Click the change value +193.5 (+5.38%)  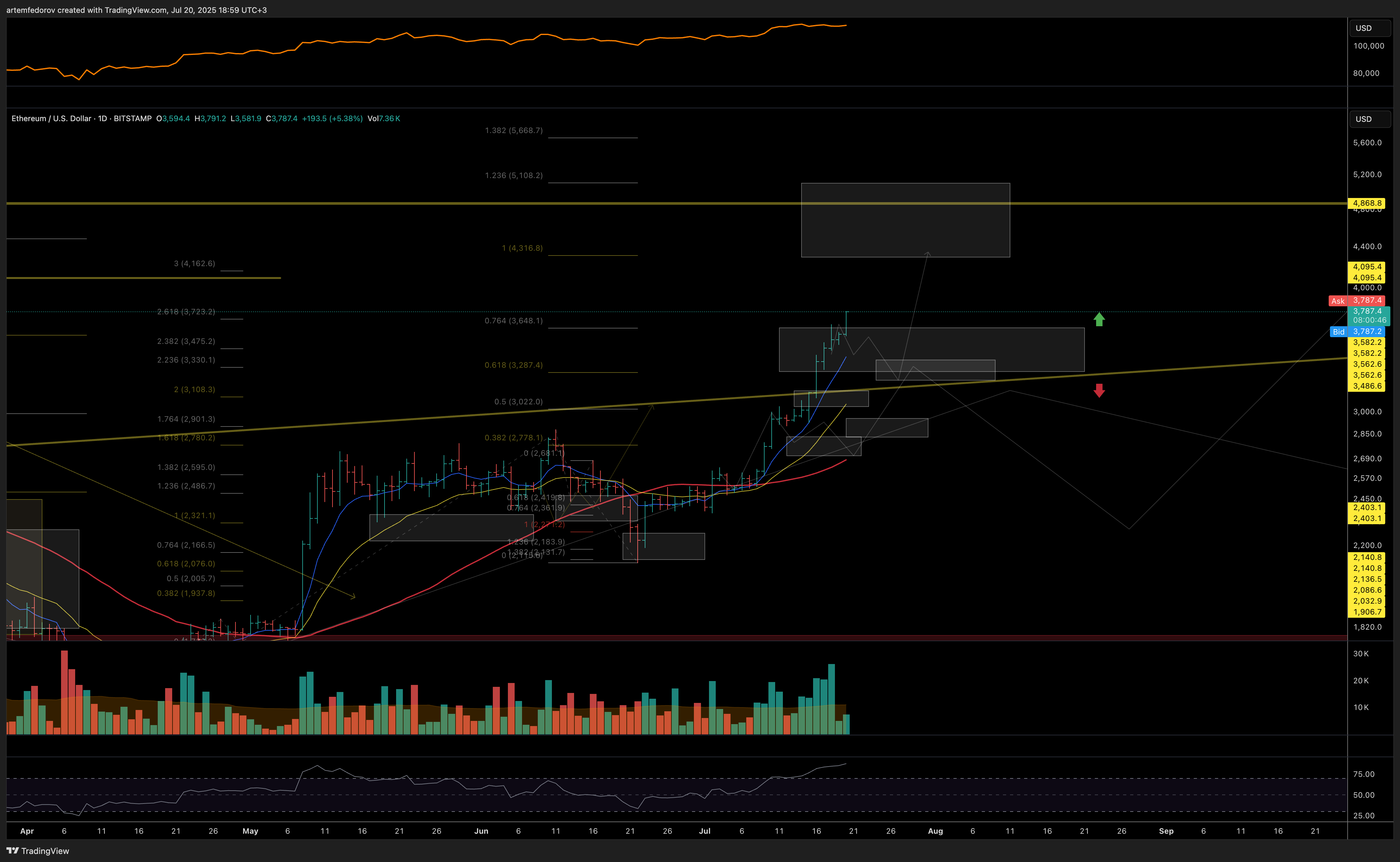coord(332,119)
